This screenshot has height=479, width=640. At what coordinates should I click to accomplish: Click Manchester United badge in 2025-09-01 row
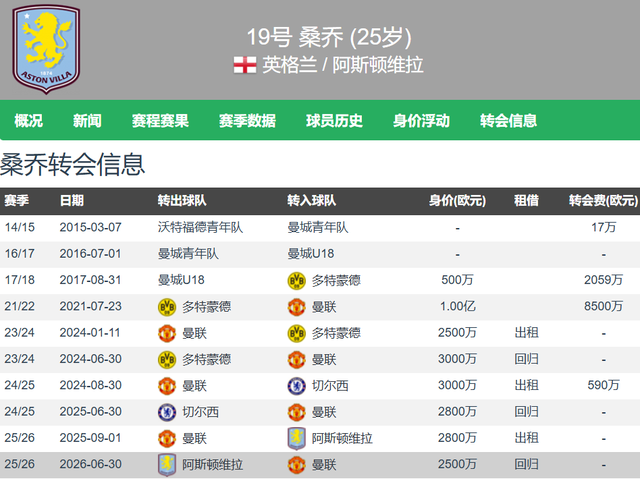pyautogui.click(x=167, y=439)
